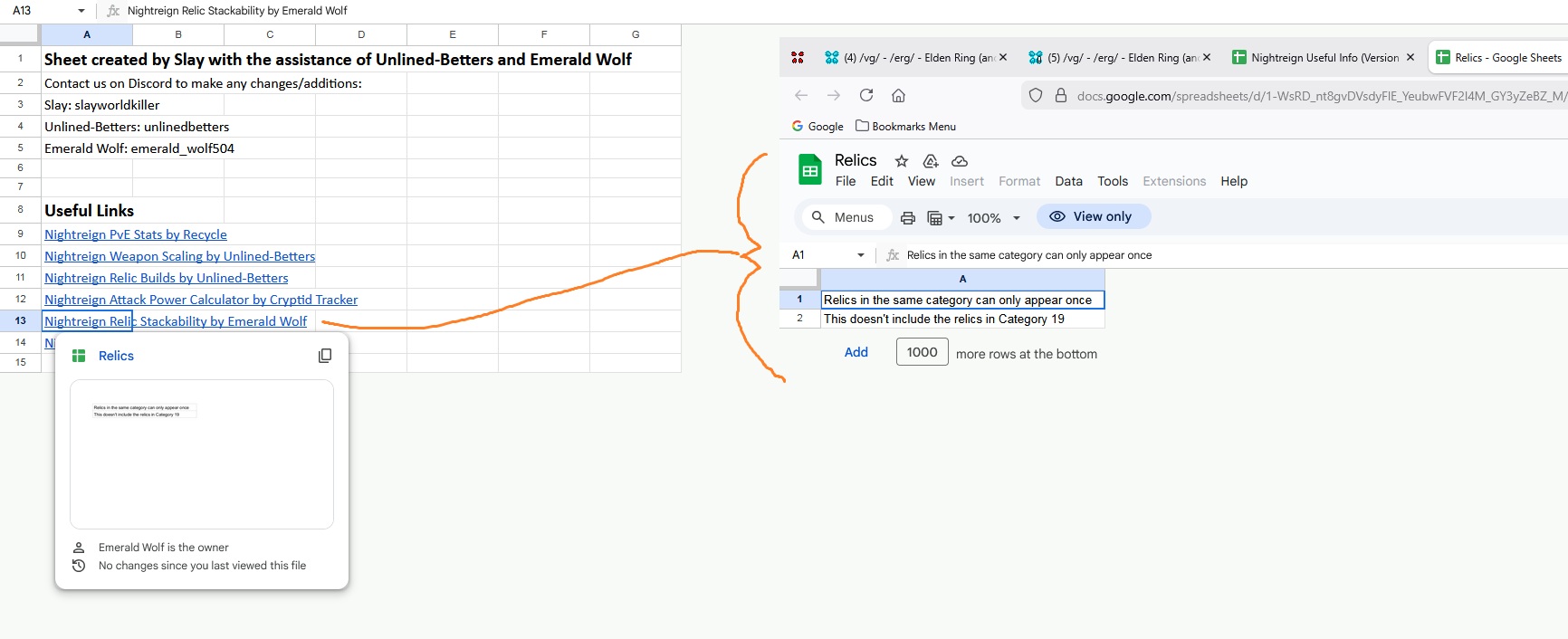Image resolution: width=1568 pixels, height=639 pixels.
Task: Open Google Sheets home logo
Action: pyautogui.click(x=810, y=170)
